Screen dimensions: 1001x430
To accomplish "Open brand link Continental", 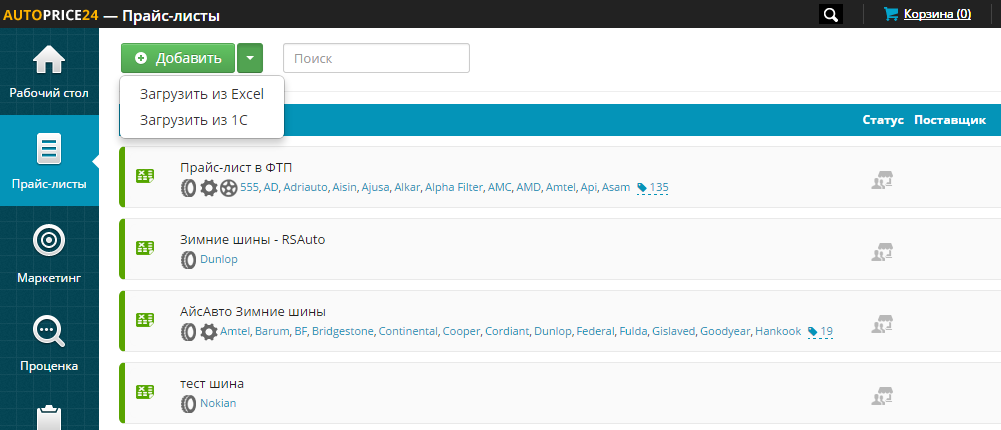I will (x=409, y=331).
